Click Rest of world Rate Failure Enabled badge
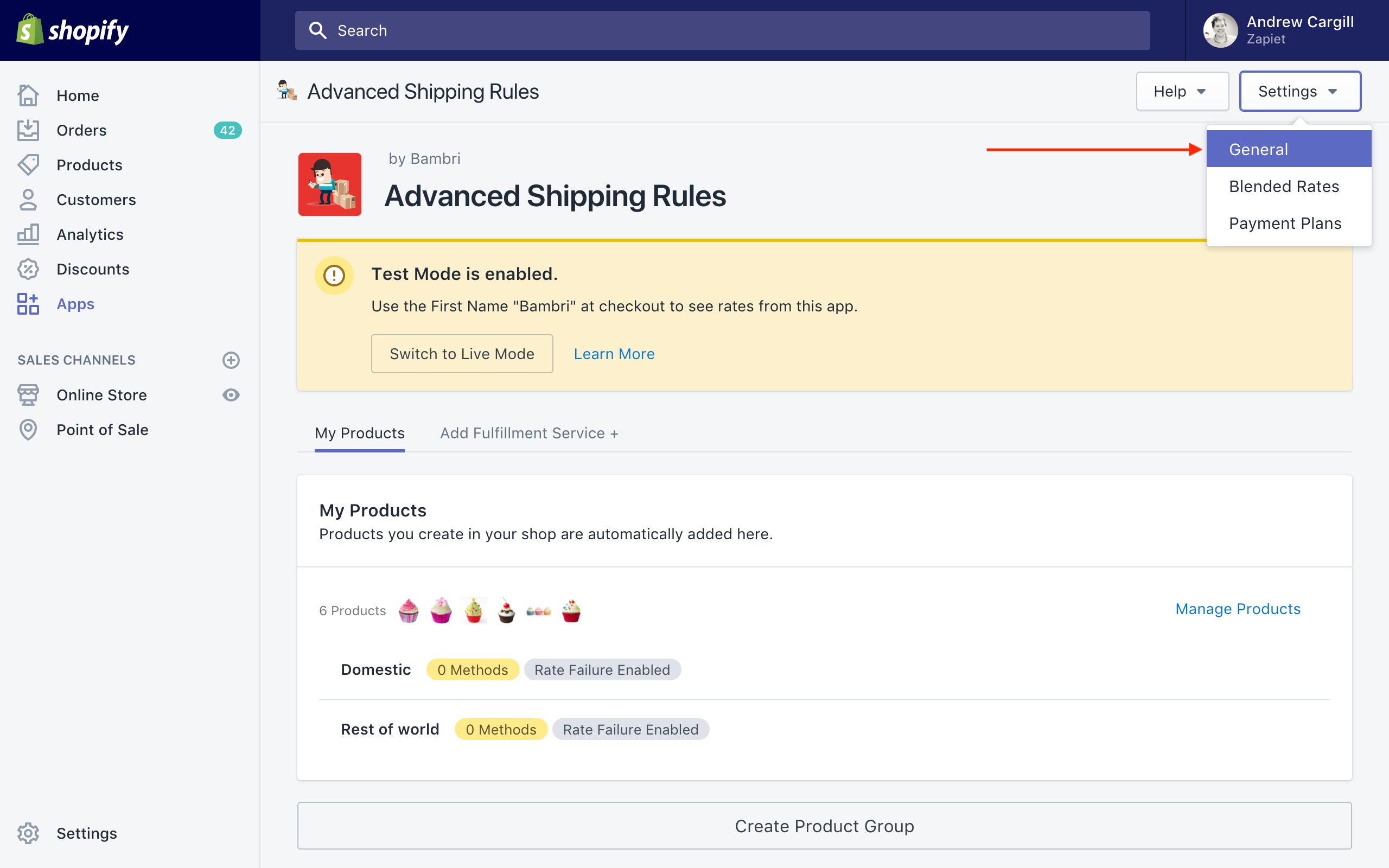1389x868 pixels. click(630, 729)
